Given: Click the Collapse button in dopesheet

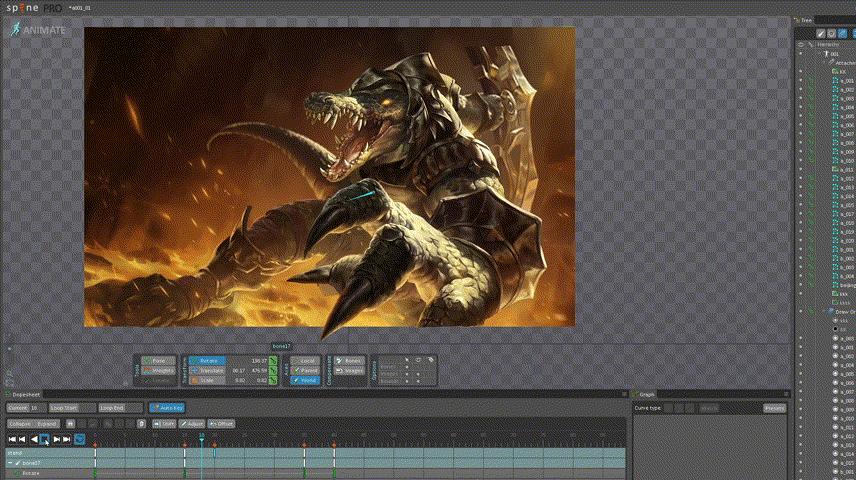Looking at the screenshot, I should click(20, 423).
